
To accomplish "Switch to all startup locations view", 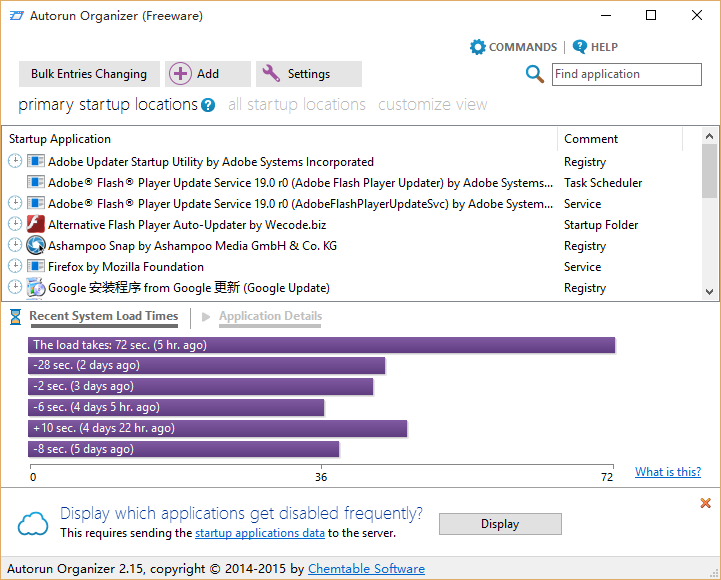I will coord(297,105).
